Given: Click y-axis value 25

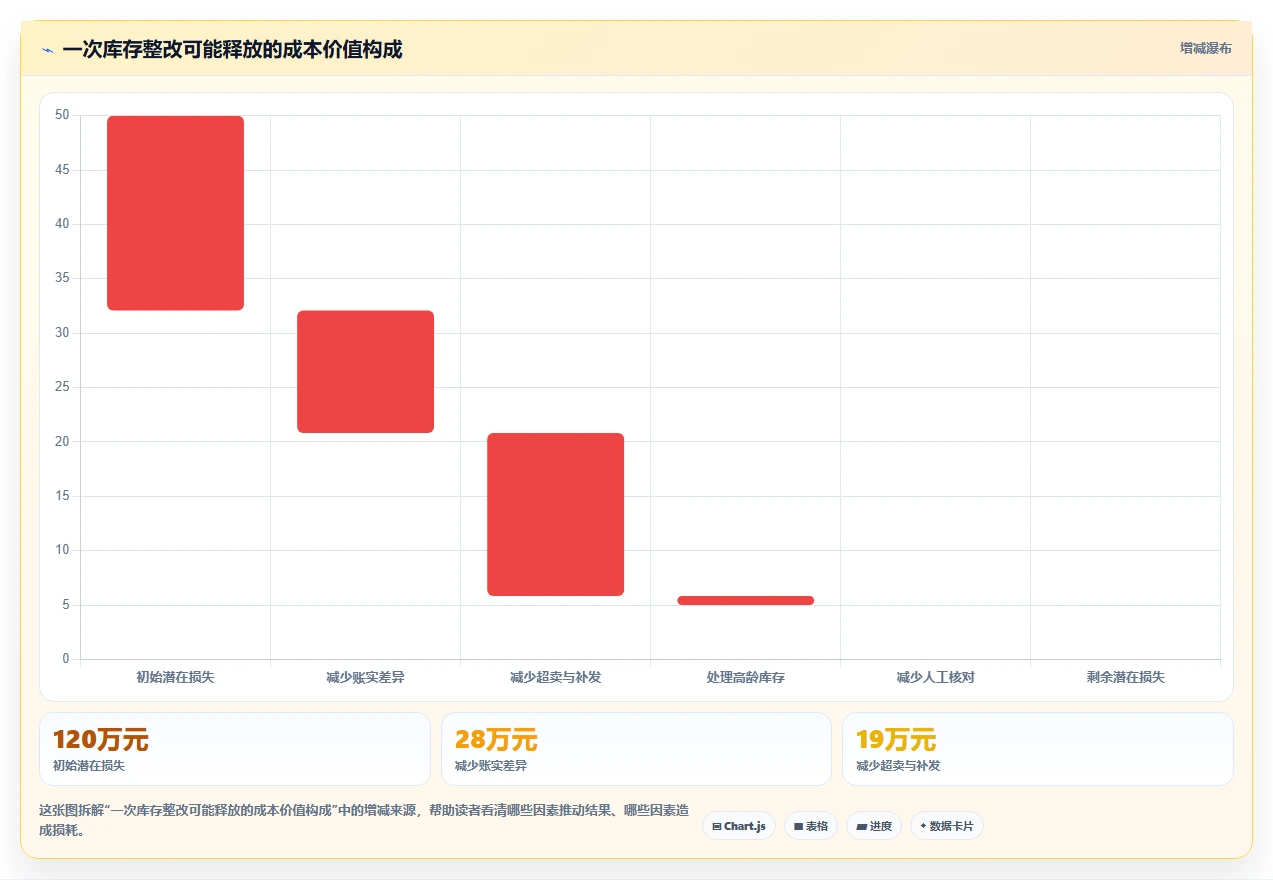Looking at the screenshot, I should [62, 387].
